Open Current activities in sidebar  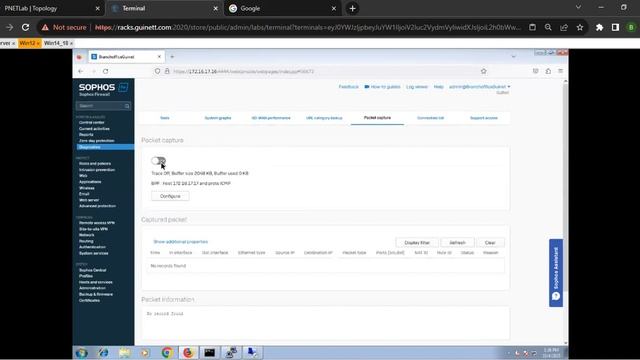tap(94, 129)
